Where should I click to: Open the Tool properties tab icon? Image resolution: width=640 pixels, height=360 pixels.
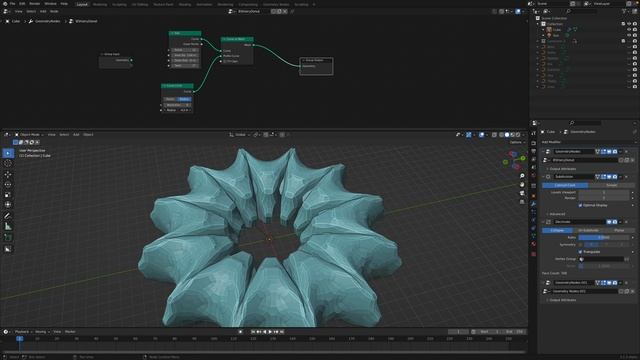tap(533, 133)
